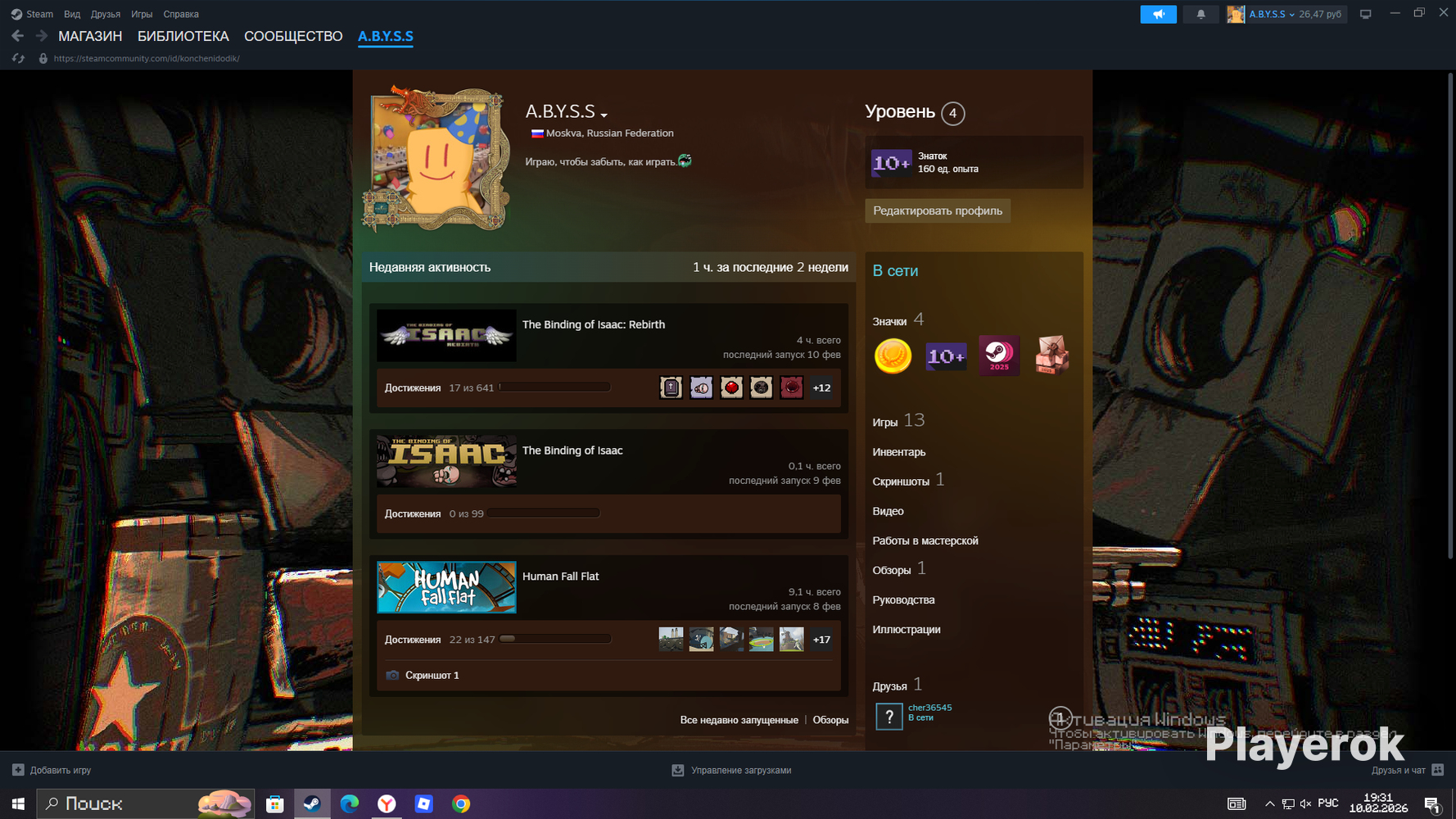Open friend cher36545 profile

pos(929,708)
